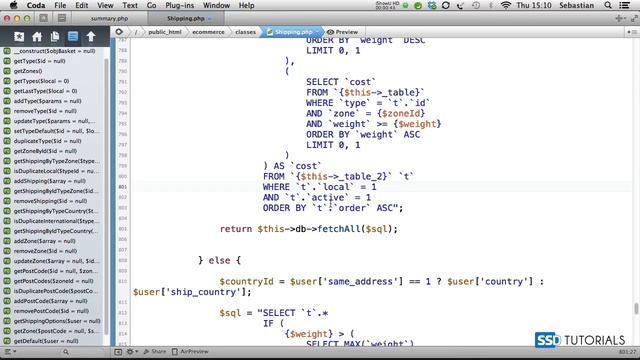The height and width of the screenshot is (360, 640).
Task: Click the Home icon in sidebar toolbar
Action: click(x=37, y=37)
